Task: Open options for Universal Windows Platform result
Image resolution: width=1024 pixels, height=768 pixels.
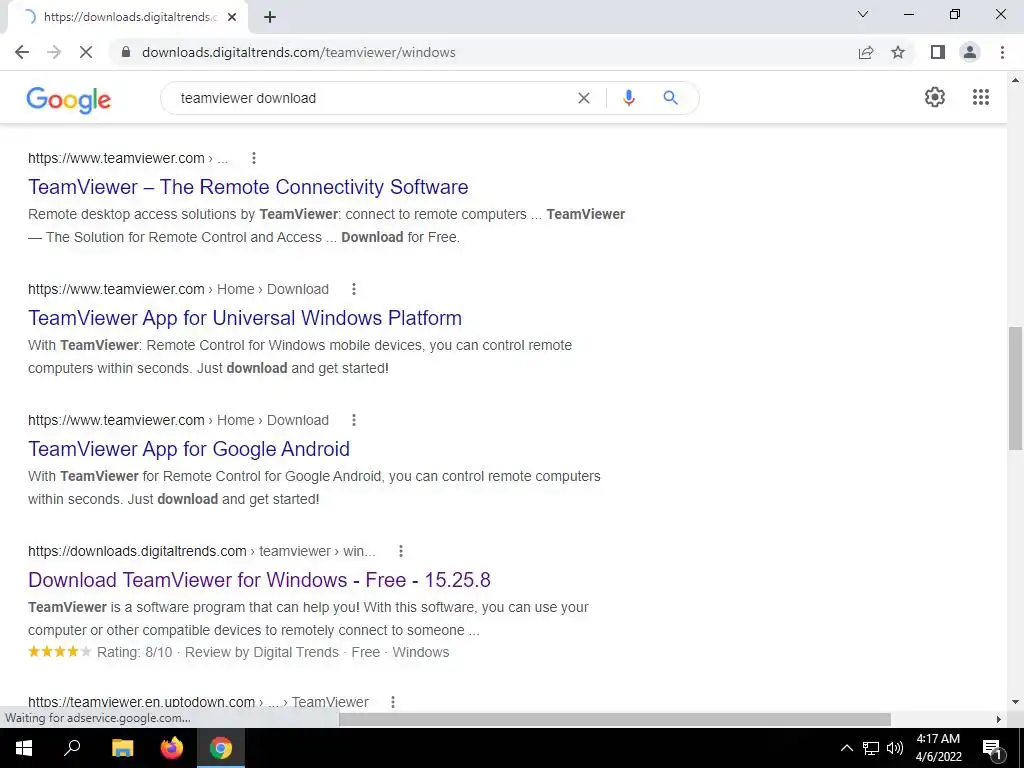Action: [x=354, y=289]
